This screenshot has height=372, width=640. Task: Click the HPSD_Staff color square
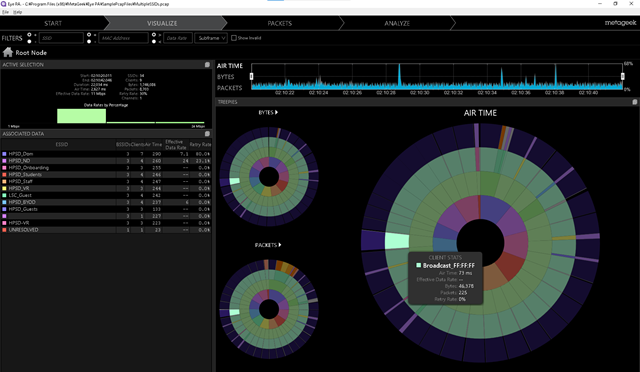click(4, 181)
